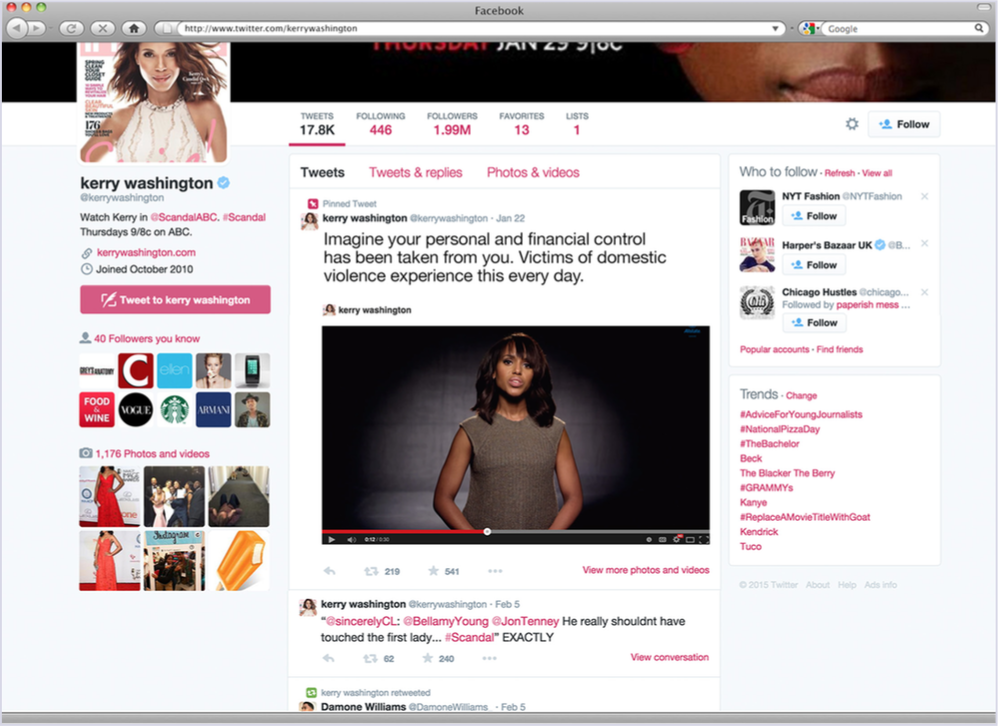Screen dimensions: 998x726
Task: Open the Armani follower avatar
Action: pyautogui.click(x=213, y=409)
